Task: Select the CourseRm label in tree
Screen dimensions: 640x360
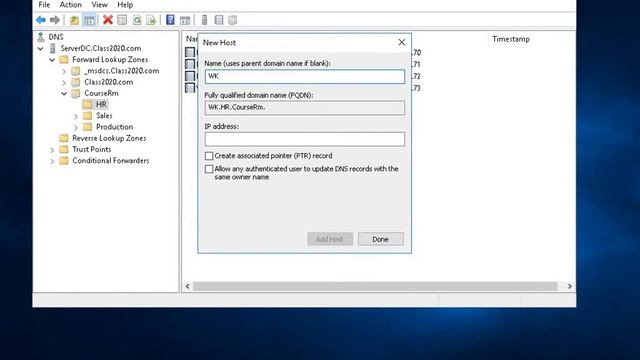Action: (101, 93)
